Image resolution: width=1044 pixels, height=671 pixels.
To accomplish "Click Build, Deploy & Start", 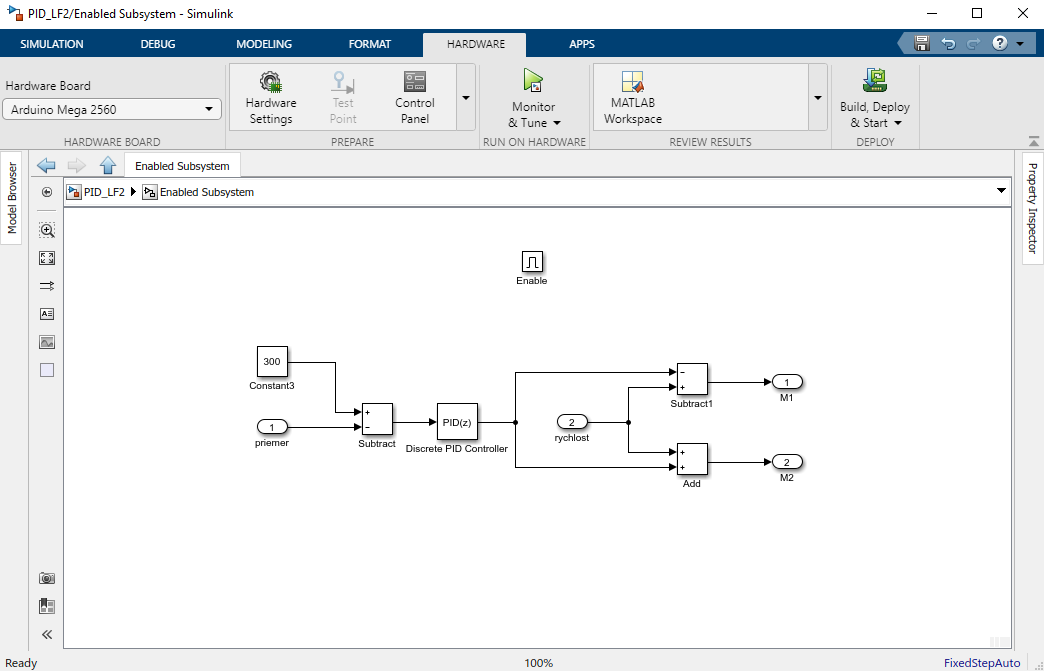I will coord(875,97).
